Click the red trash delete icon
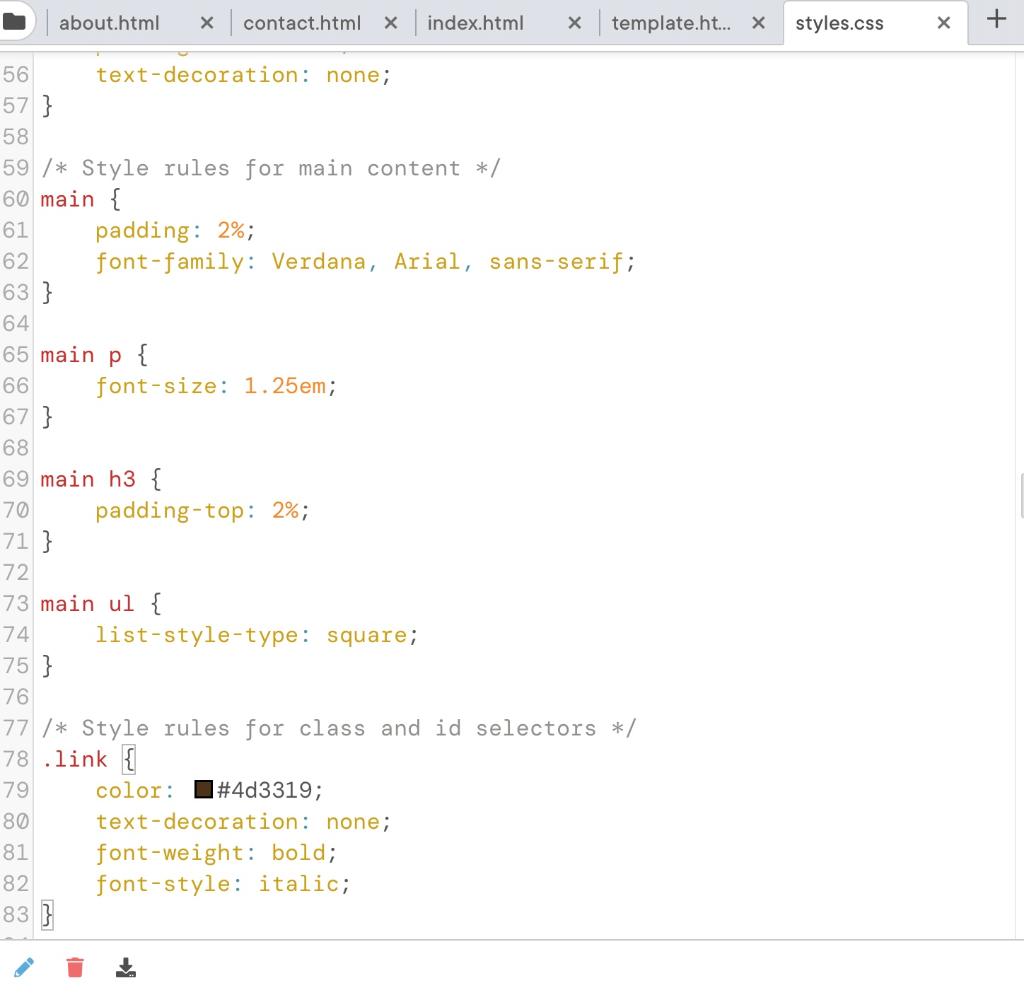 coord(74,967)
